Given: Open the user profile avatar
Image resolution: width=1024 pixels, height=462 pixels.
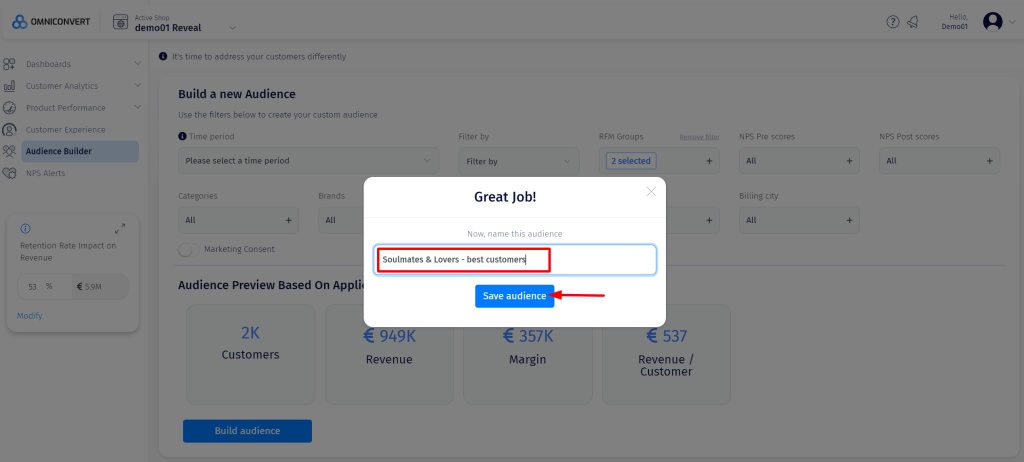Looking at the screenshot, I should tap(992, 22).
